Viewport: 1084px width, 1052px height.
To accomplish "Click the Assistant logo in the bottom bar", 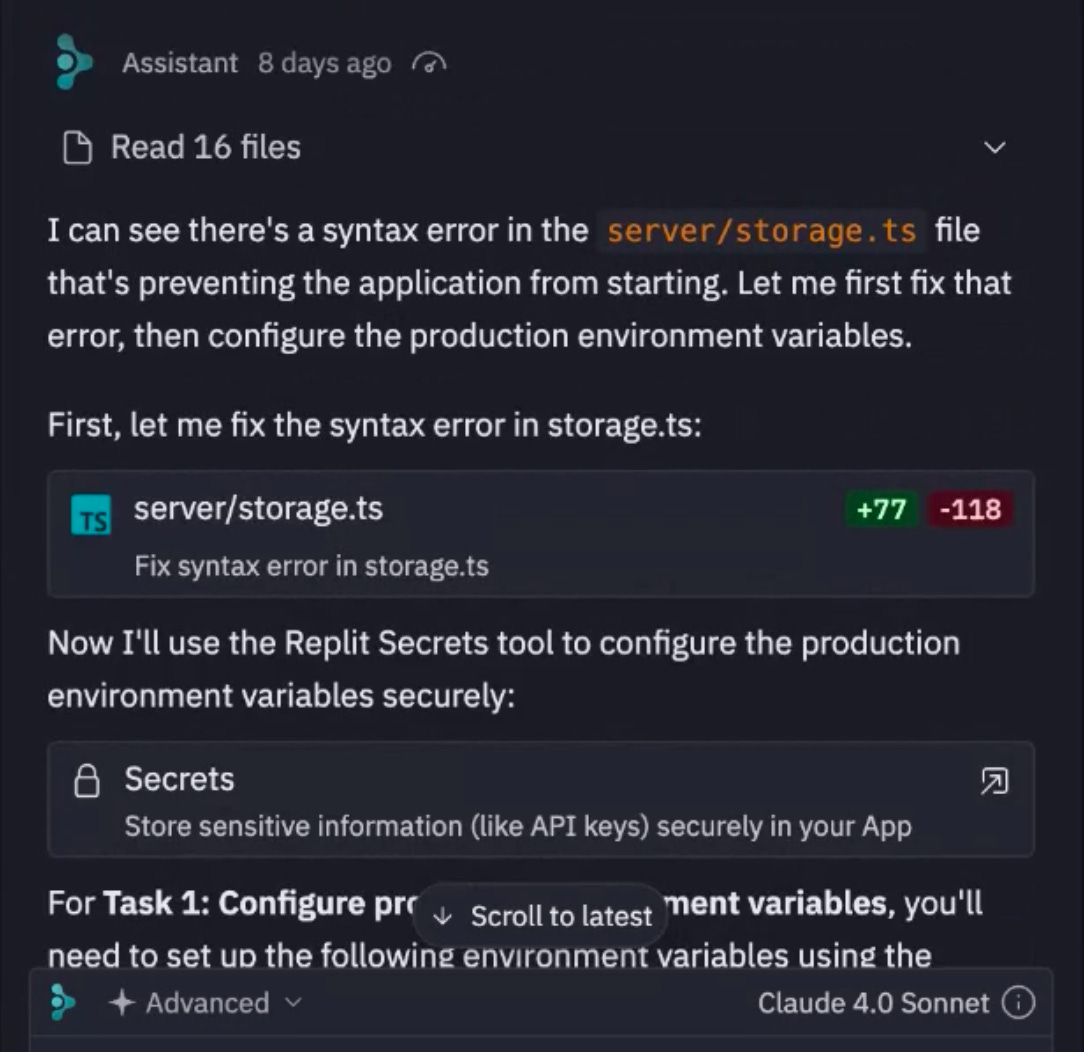I will tap(63, 1002).
